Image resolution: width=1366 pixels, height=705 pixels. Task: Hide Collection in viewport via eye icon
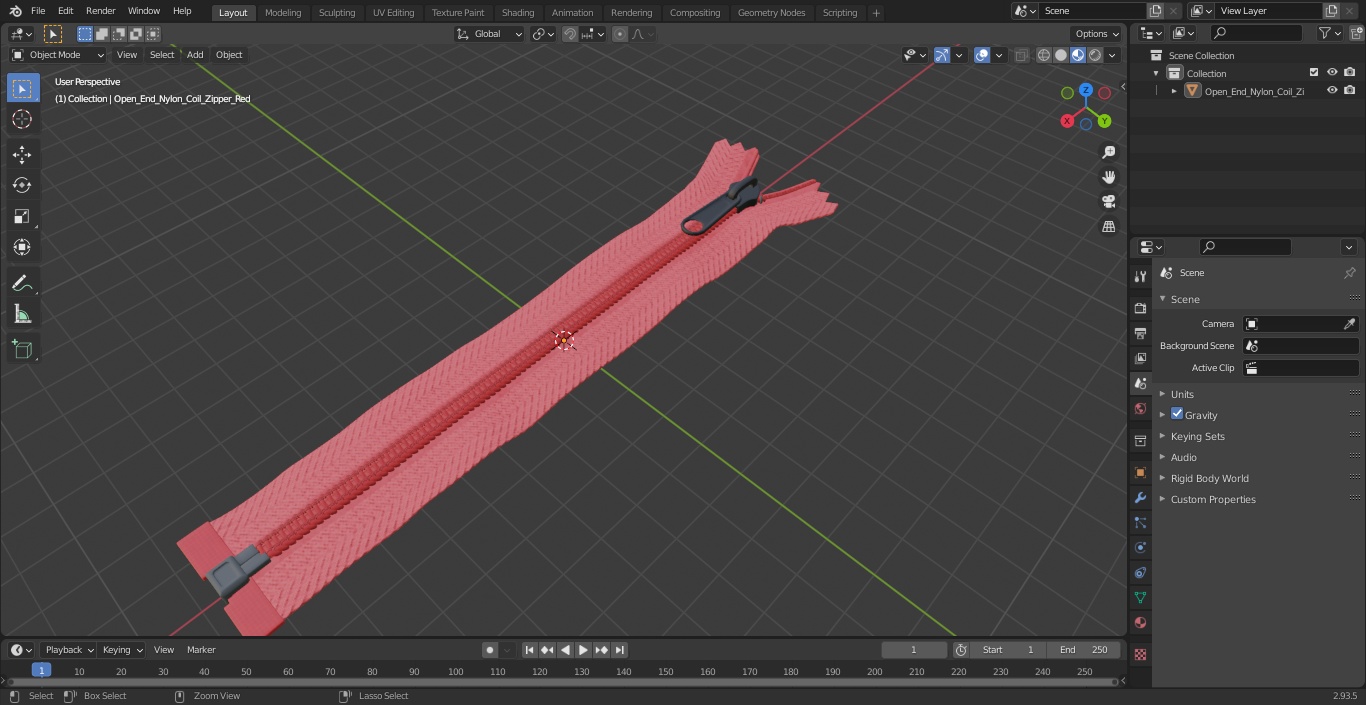[1332, 72]
